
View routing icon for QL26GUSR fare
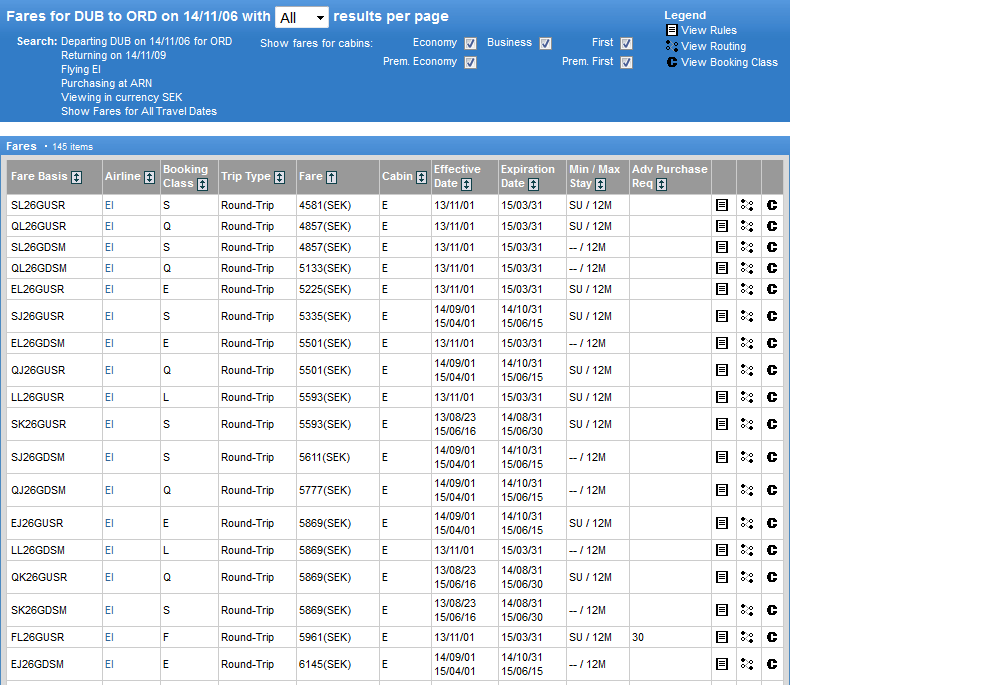coord(747,226)
